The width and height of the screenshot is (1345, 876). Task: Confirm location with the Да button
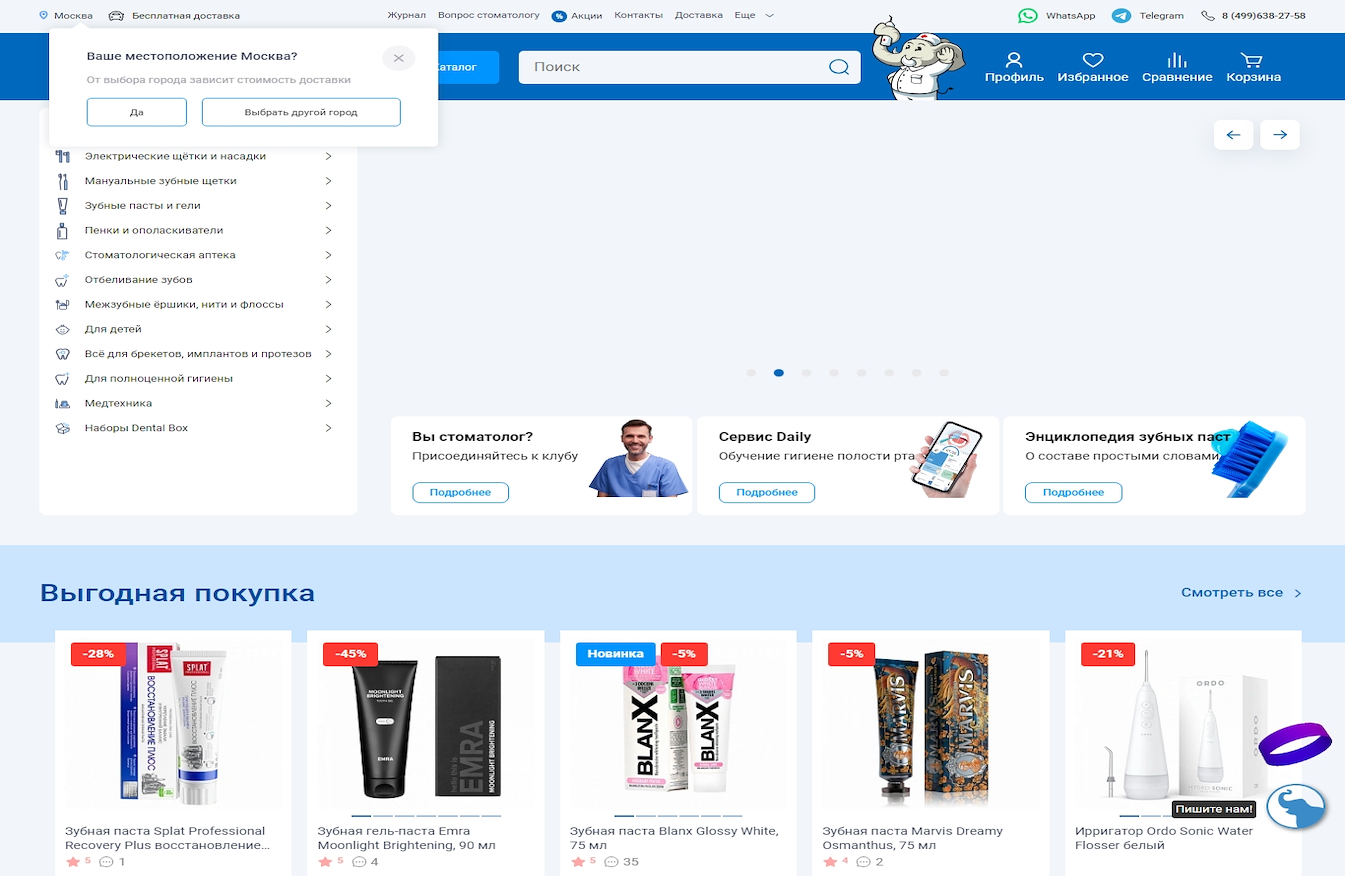[137, 112]
